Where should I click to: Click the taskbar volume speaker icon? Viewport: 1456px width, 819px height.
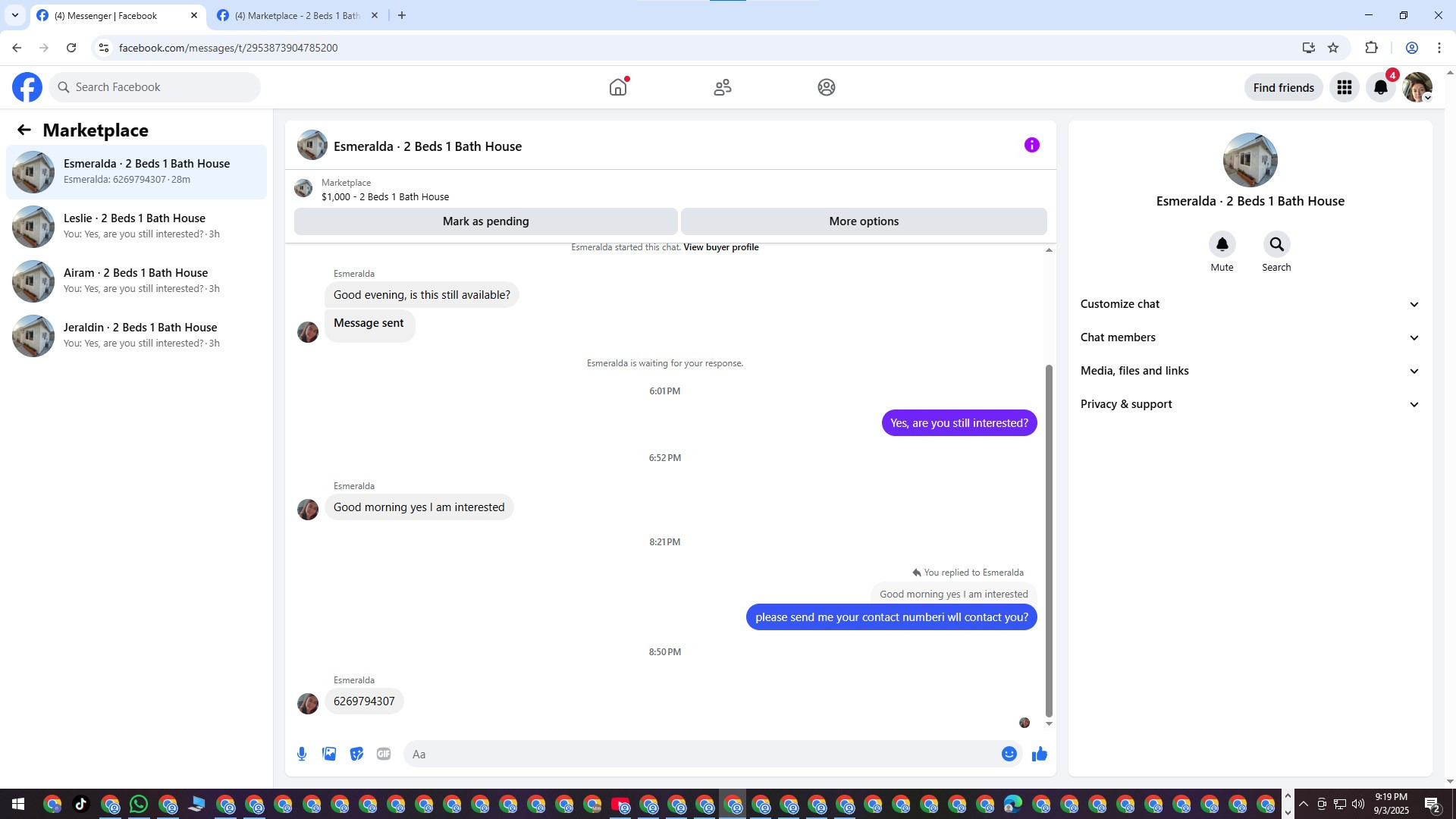tap(1357, 804)
